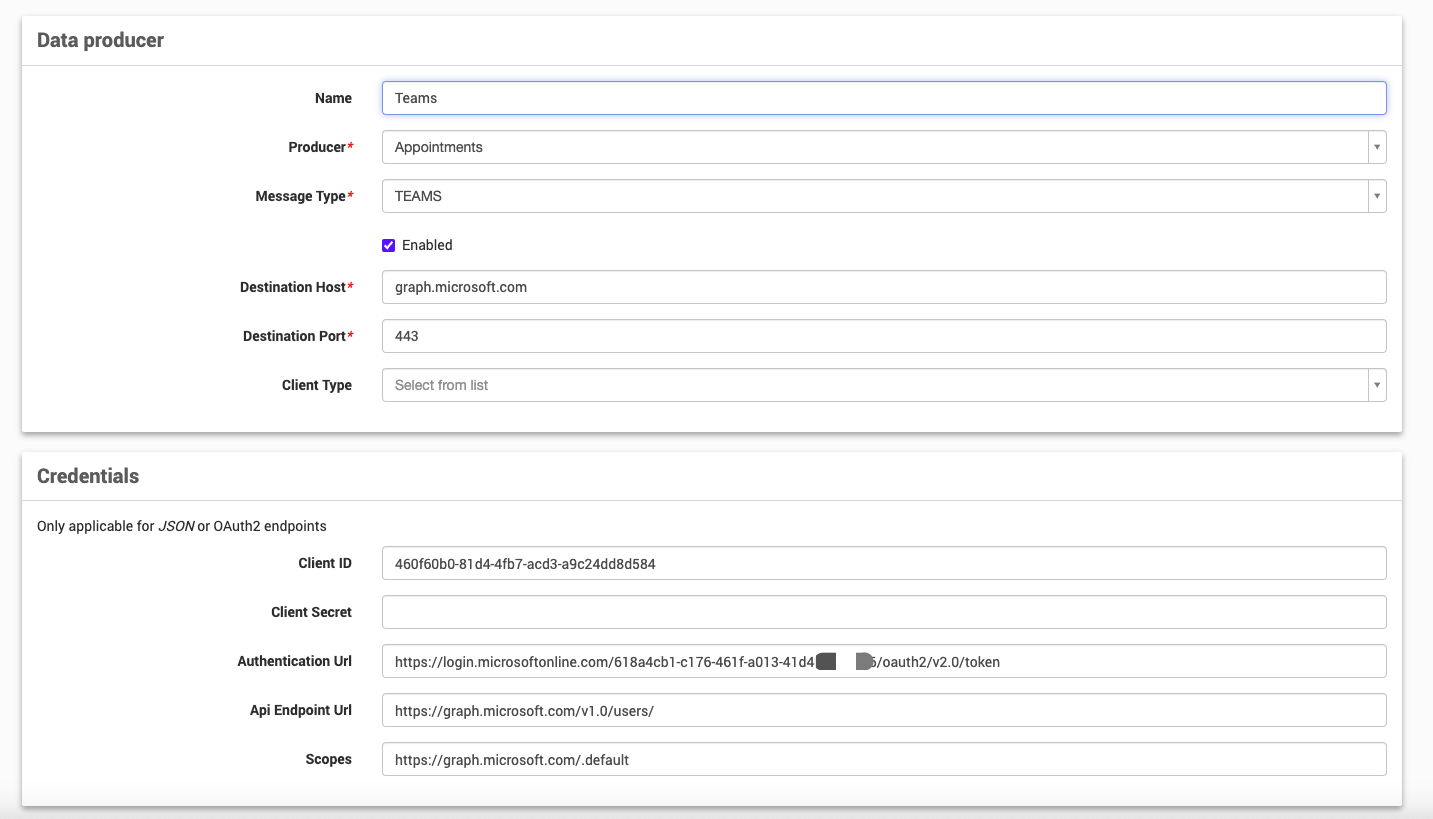
Task: Click the Scopes field label
Action: coord(328,759)
